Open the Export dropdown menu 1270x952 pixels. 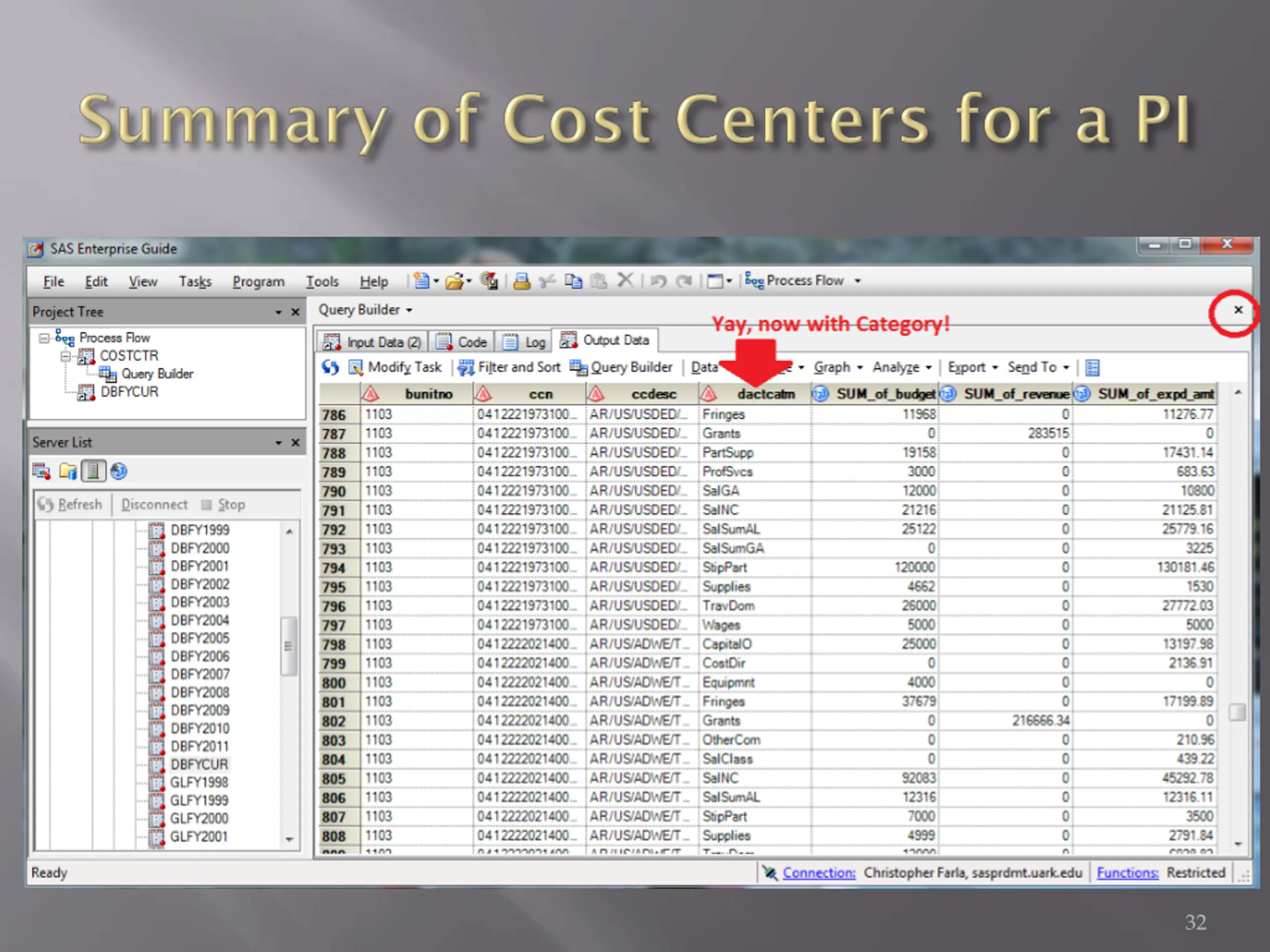coord(973,367)
